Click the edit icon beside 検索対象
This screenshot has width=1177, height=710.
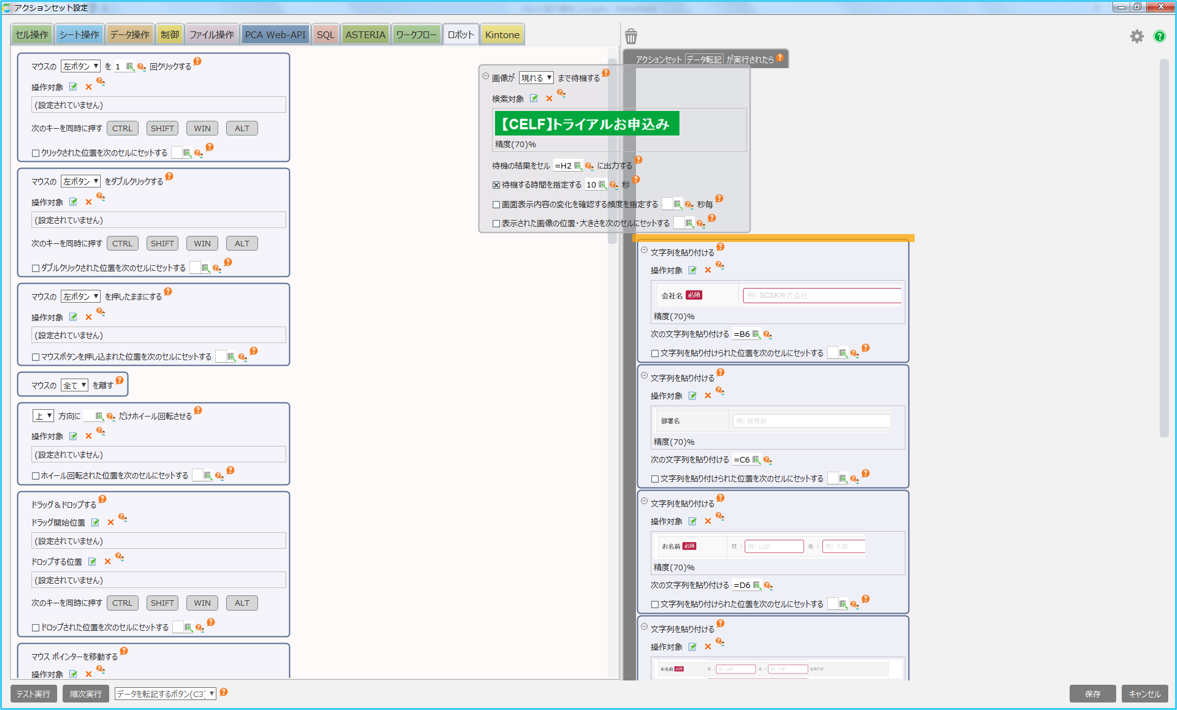click(x=534, y=99)
